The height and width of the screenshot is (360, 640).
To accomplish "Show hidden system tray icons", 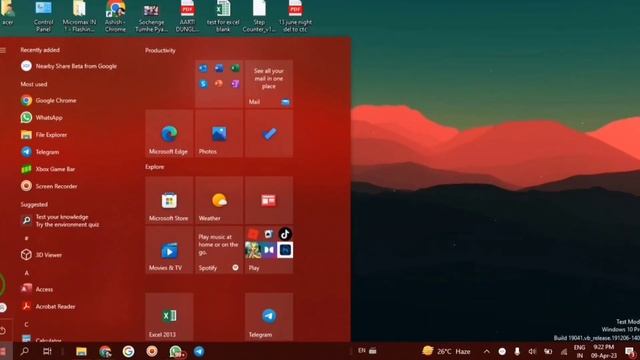I will click(x=487, y=351).
